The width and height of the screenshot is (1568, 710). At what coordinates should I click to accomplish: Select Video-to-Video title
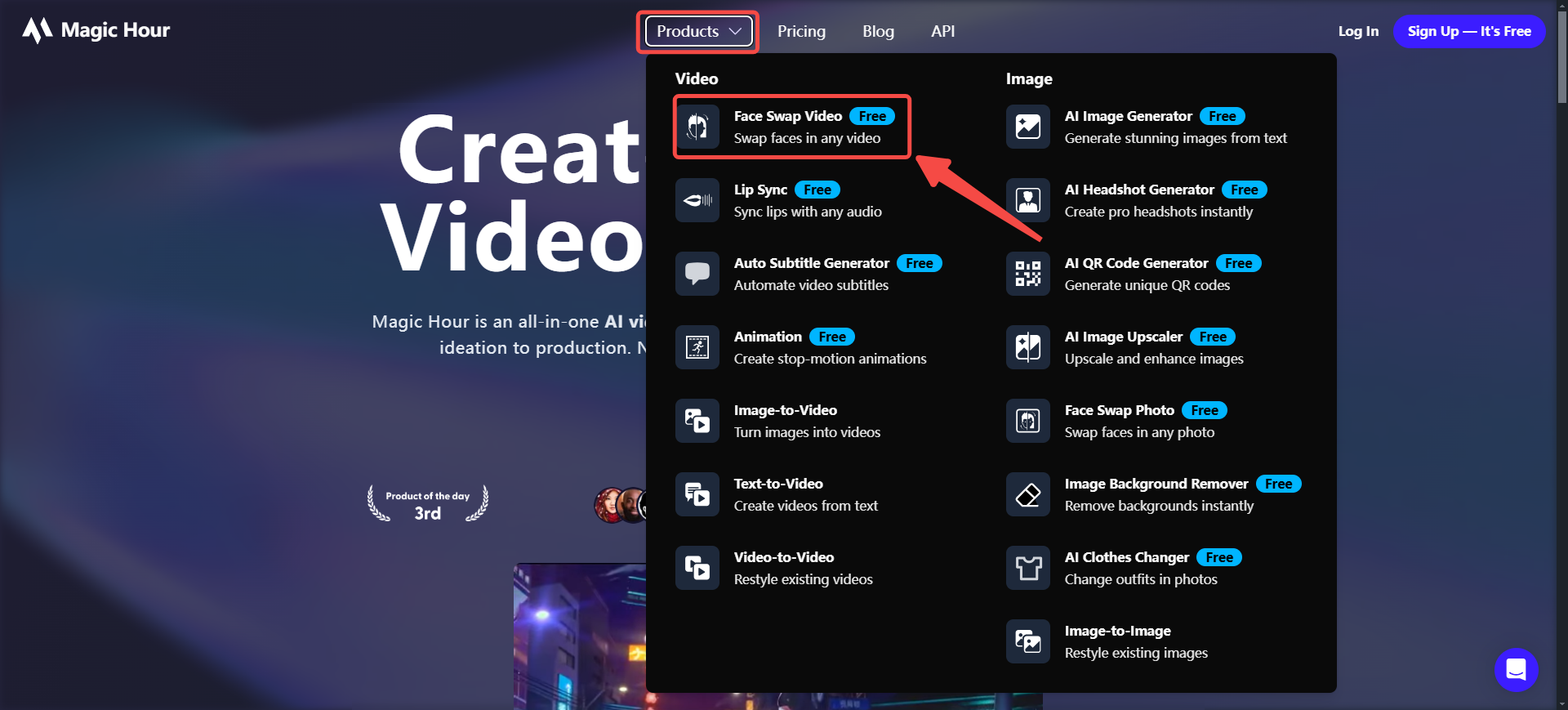(x=784, y=557)
